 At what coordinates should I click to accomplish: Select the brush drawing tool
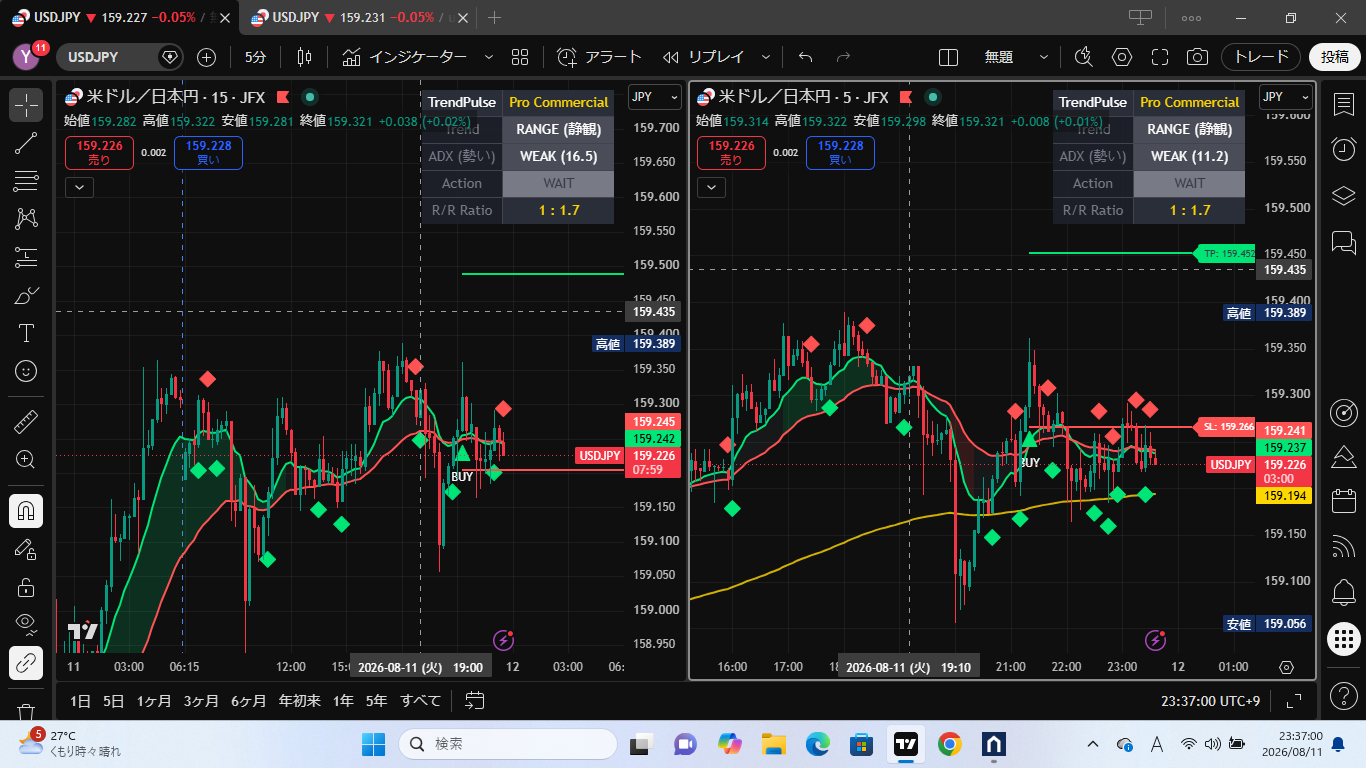click(26, 295)
